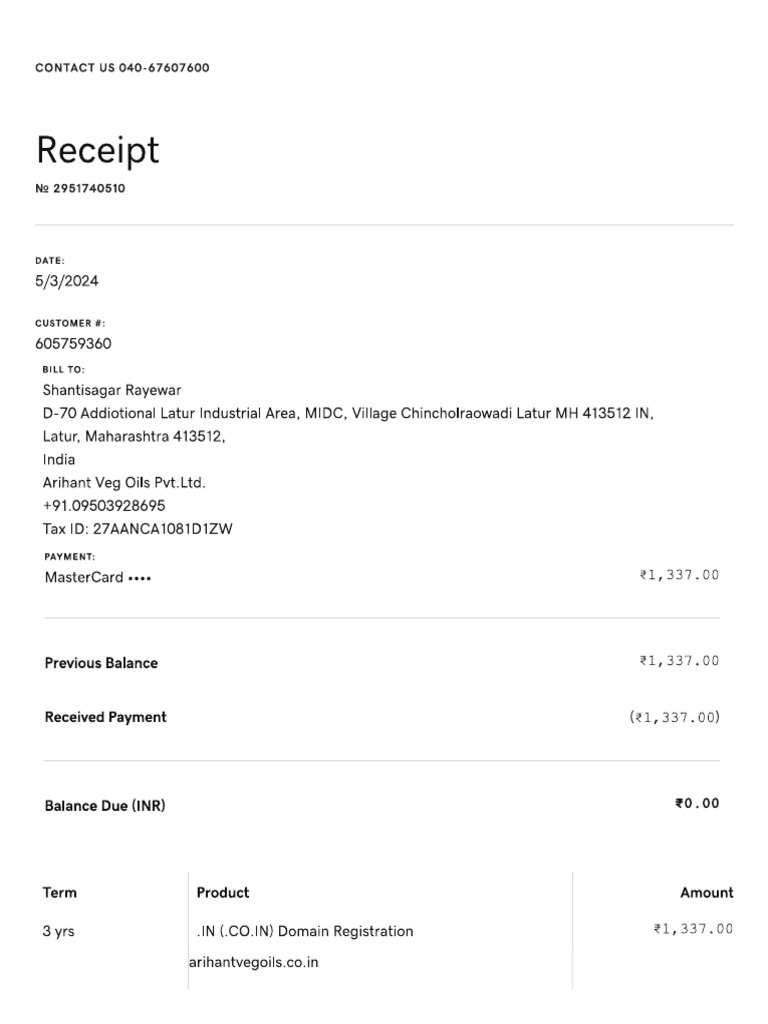Click the Previous Balance label

[101, 663]
